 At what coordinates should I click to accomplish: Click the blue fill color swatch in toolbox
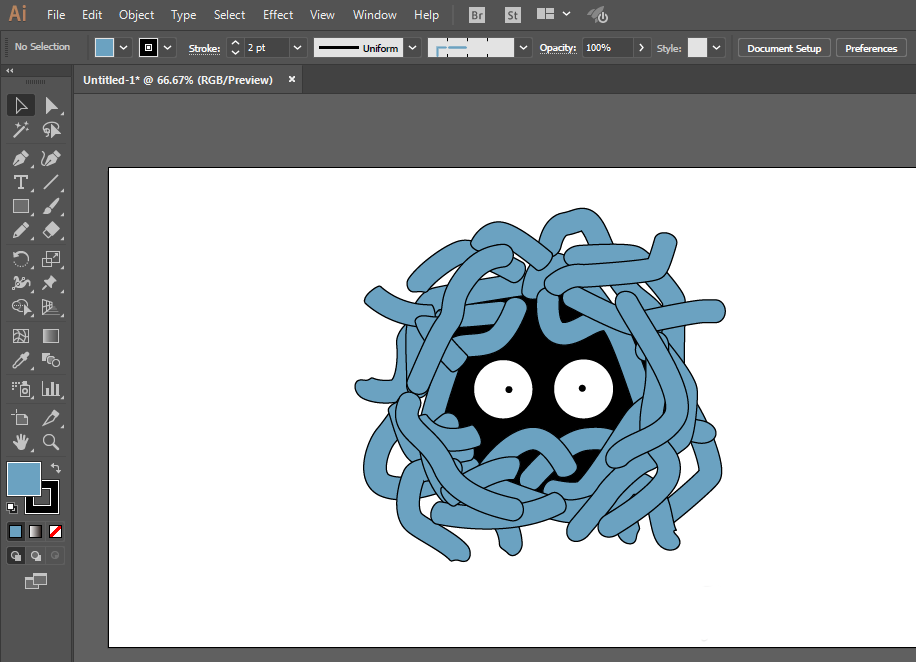23,479
